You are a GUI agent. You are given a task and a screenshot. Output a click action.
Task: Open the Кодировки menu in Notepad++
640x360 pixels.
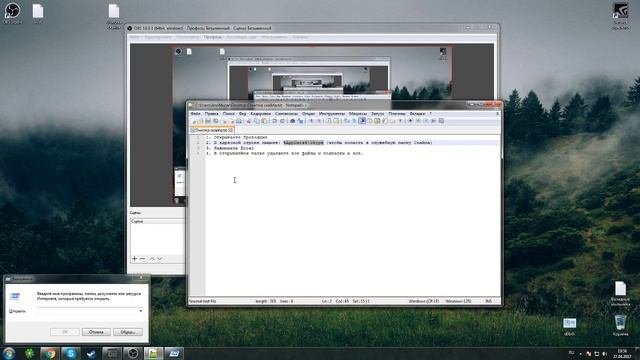click(260, 113)
